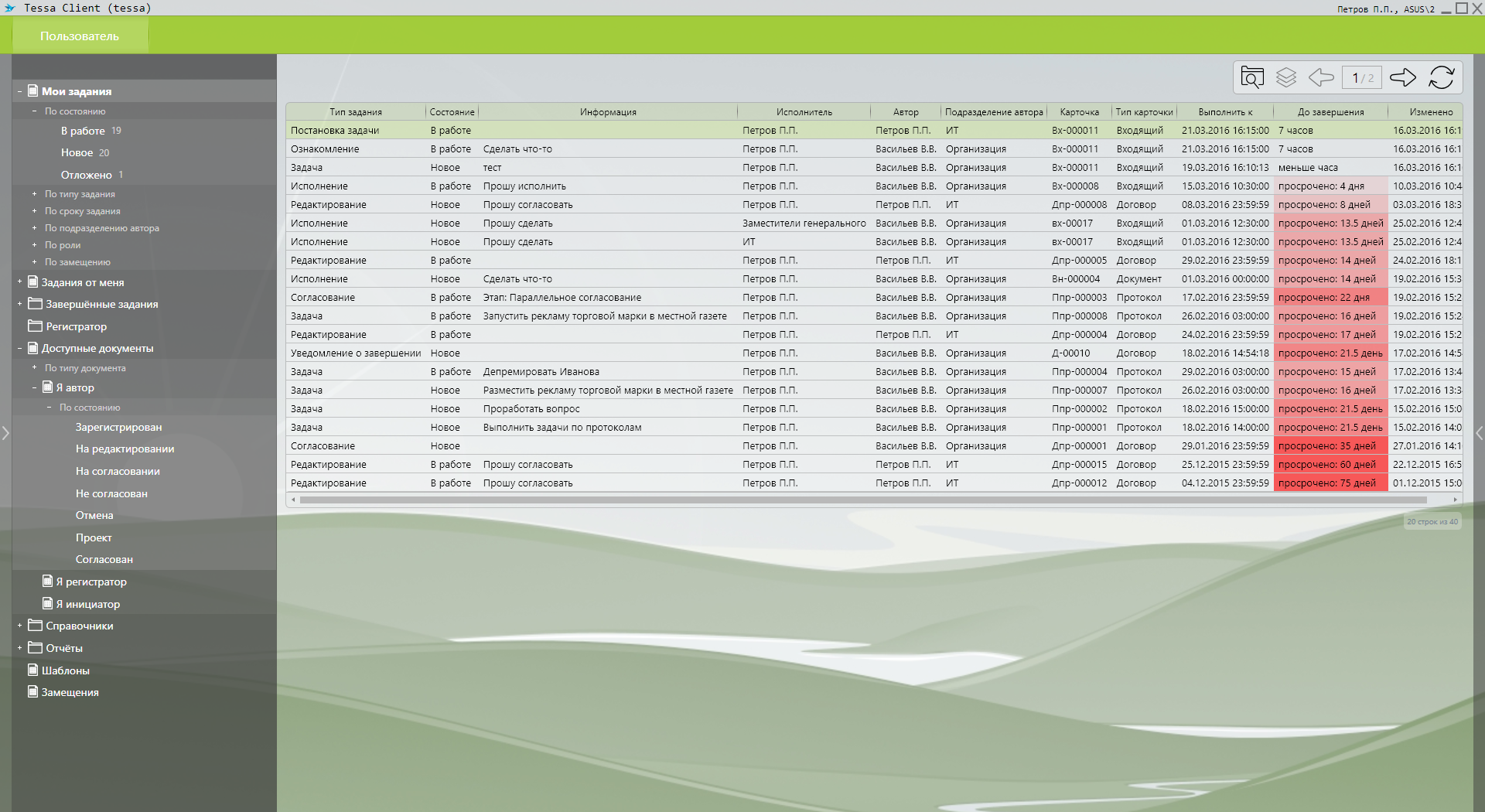Filter tasks by В работе state
The width and height of the screenshot is (1485, 812).
[x=83, y=131]
